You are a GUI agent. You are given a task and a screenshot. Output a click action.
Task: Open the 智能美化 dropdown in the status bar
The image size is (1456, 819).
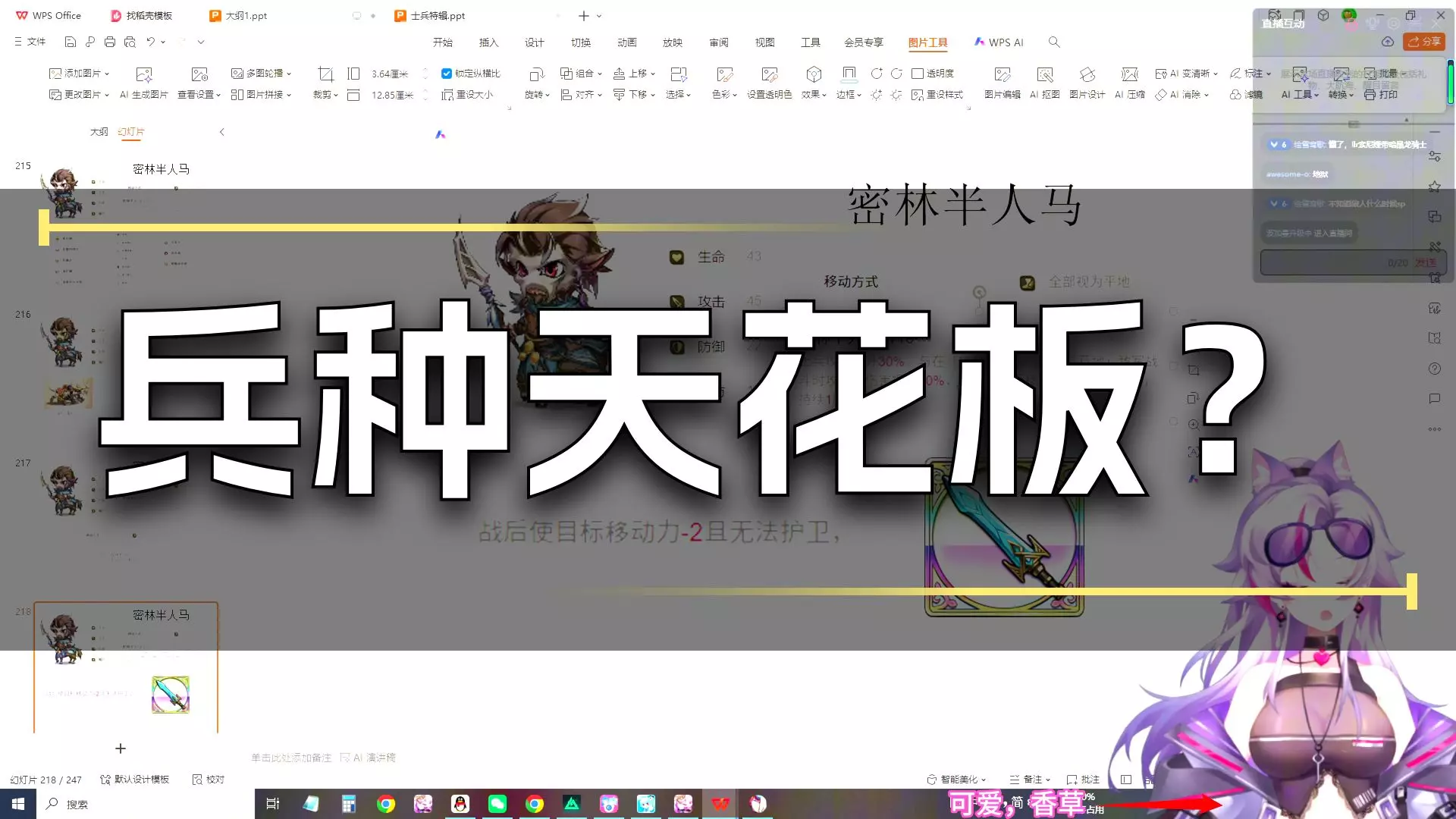pyautogui.click(x=956, y=780)
